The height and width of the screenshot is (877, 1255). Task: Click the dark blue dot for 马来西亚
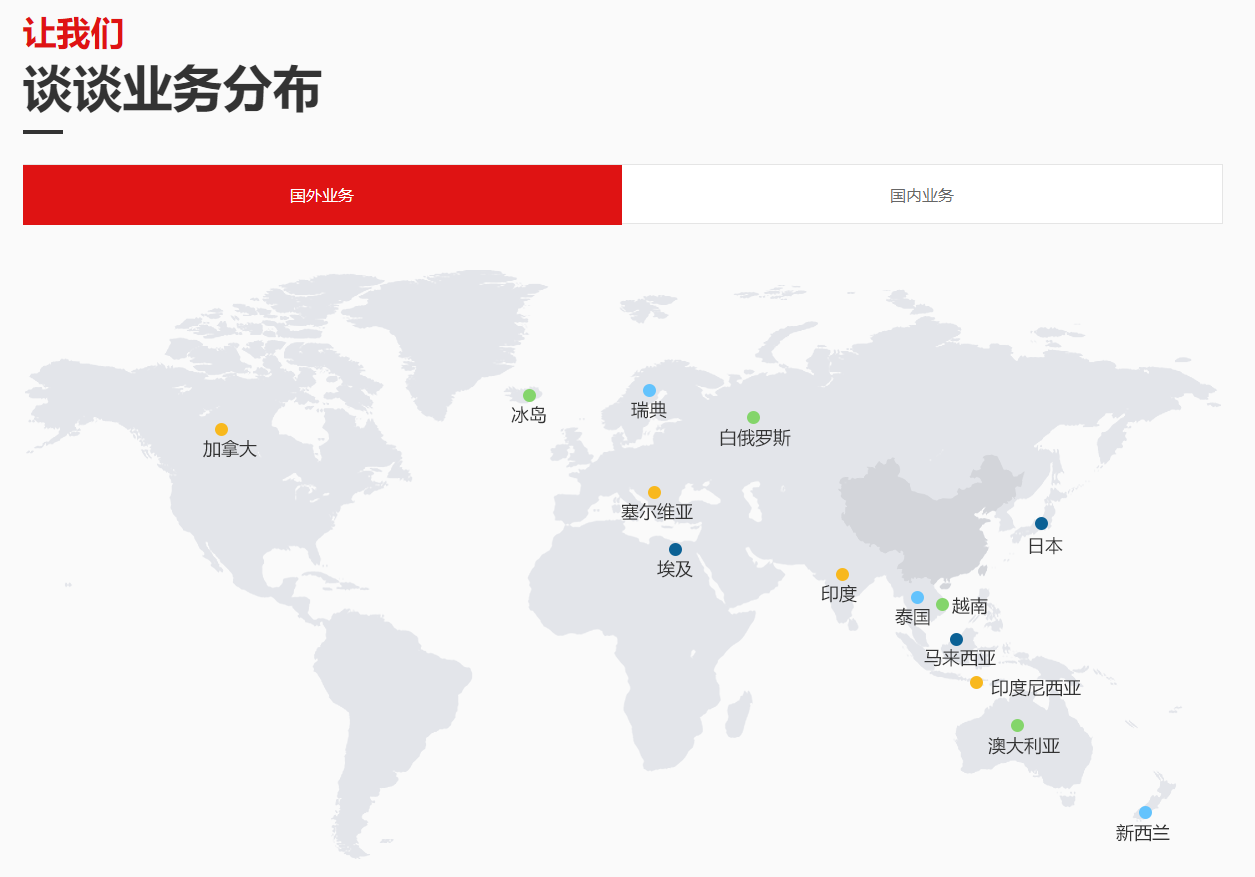coord(956,639)
